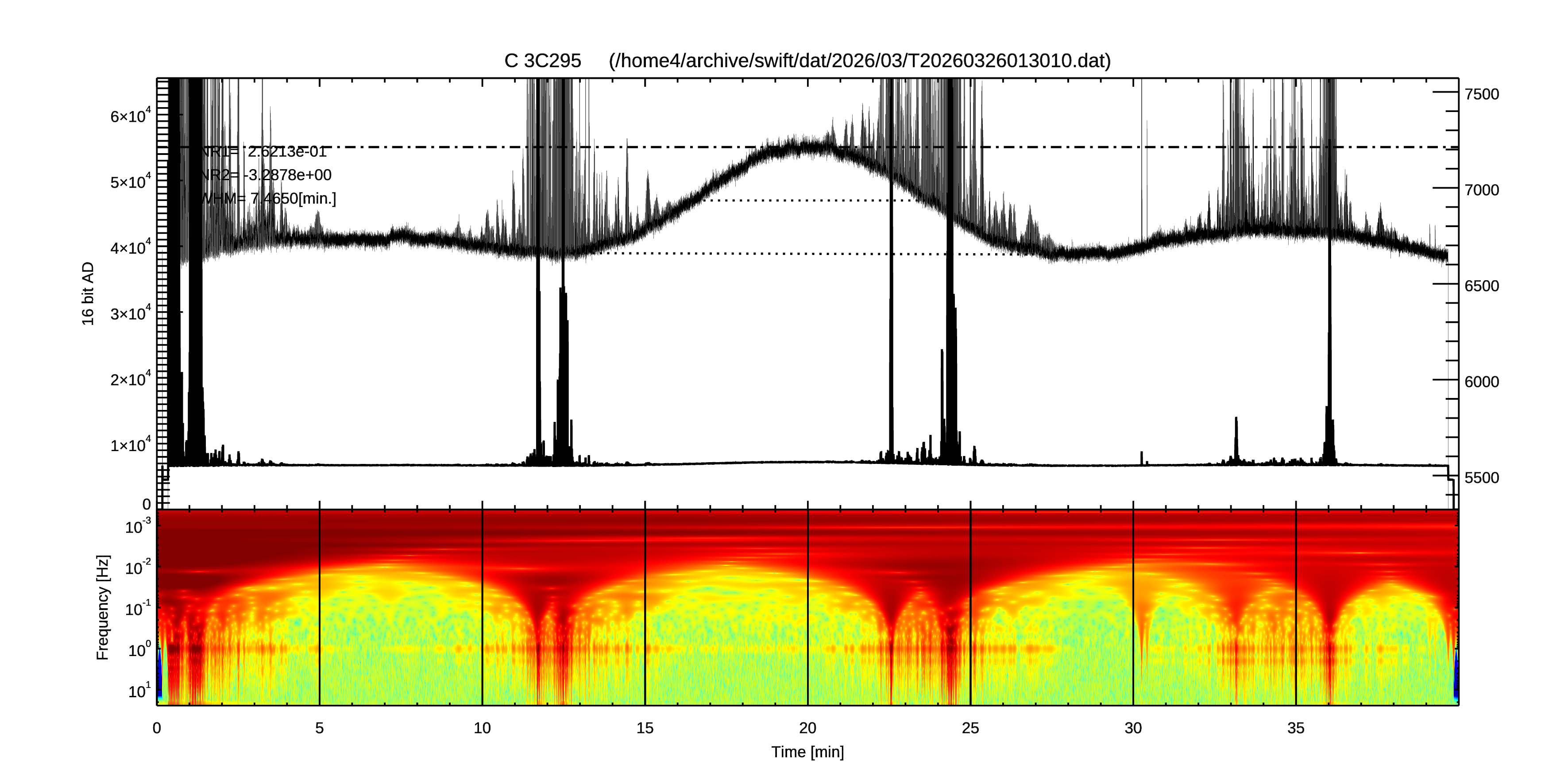Click the x-axis tick label 20
The image size is (1568, 784).
(807, 728)
